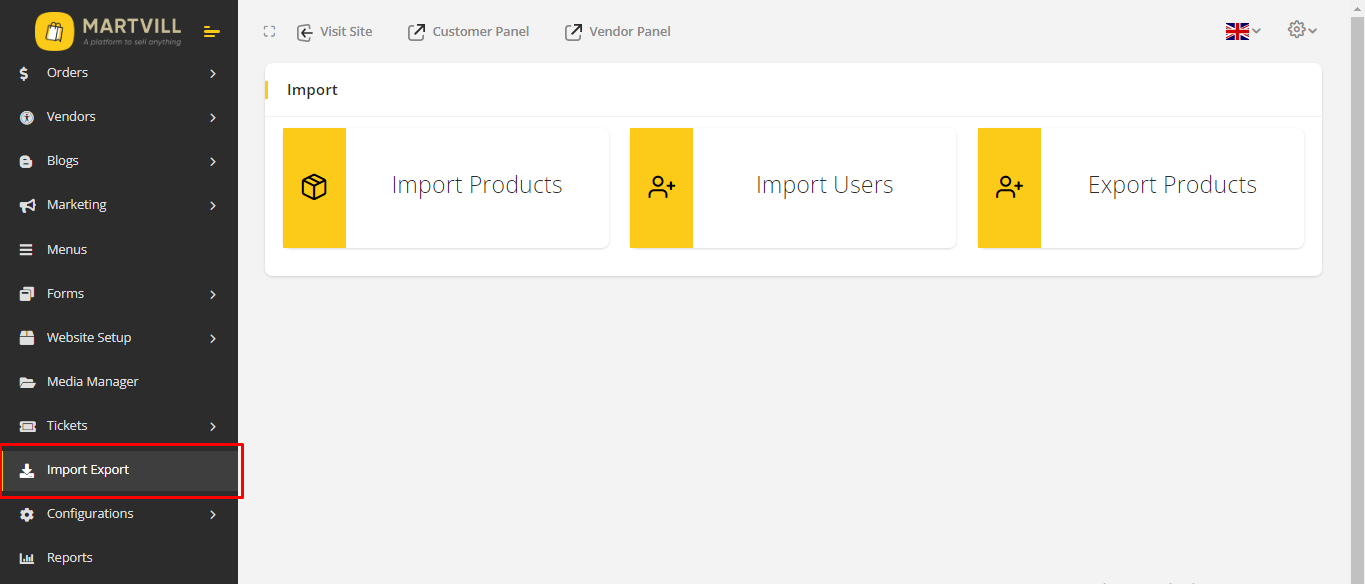Click the Martvill shopping bag logo
1365x584 pixels.
tap(54, 32)
